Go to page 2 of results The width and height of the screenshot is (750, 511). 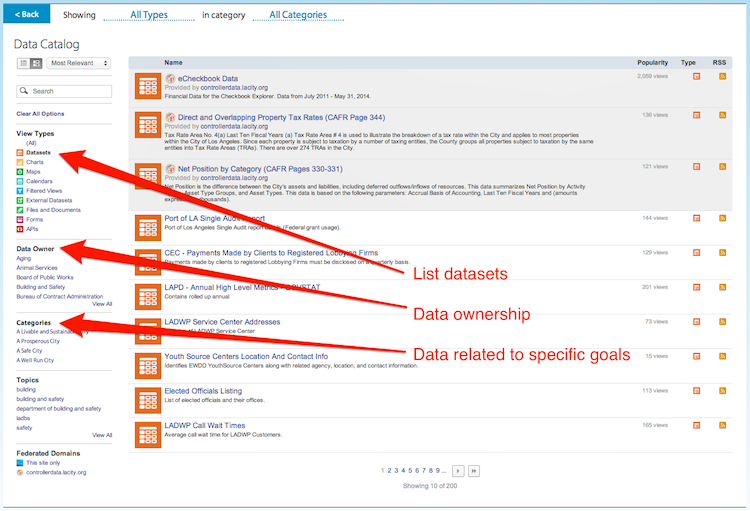click(x=390, y=470)
